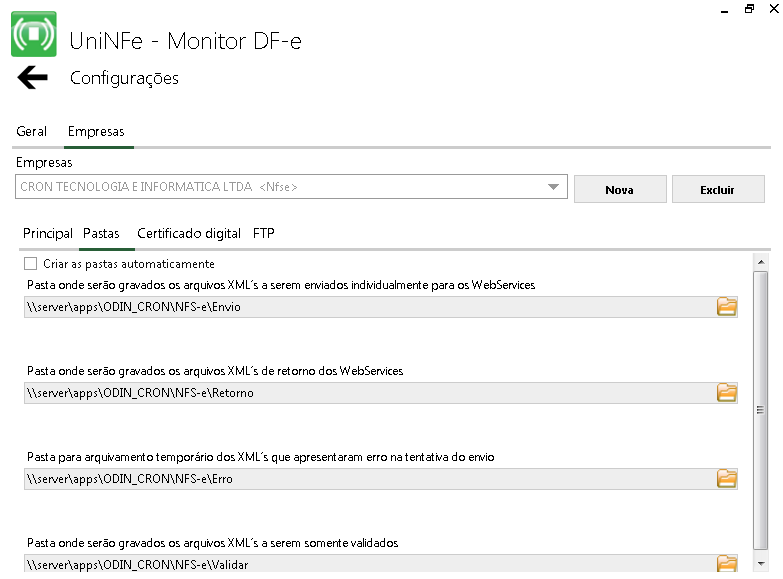This screenshot has height=579, width=783.
Task: Browse folder for the Erro path
Action: point(727,479)
